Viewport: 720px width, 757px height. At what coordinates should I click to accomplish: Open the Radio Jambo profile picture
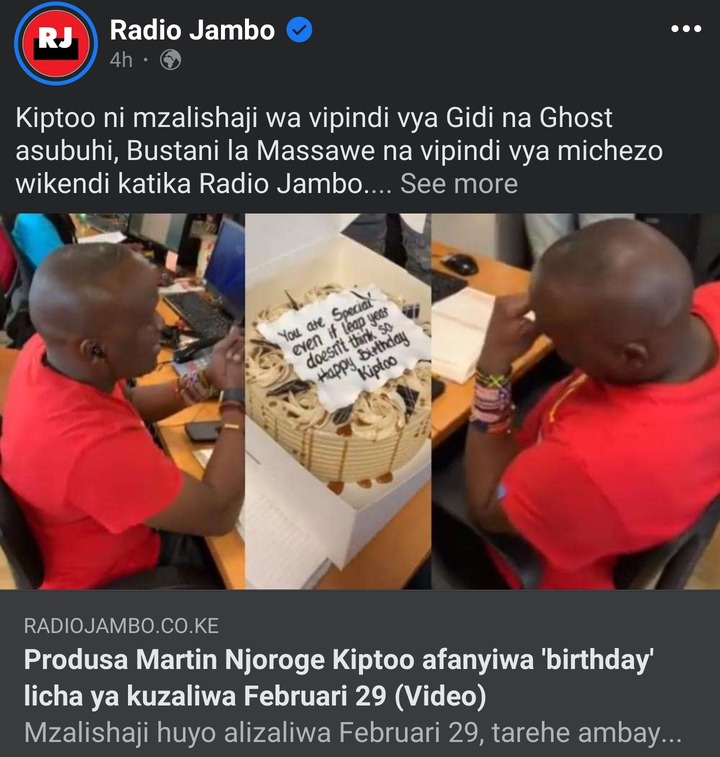coord(56,43)
